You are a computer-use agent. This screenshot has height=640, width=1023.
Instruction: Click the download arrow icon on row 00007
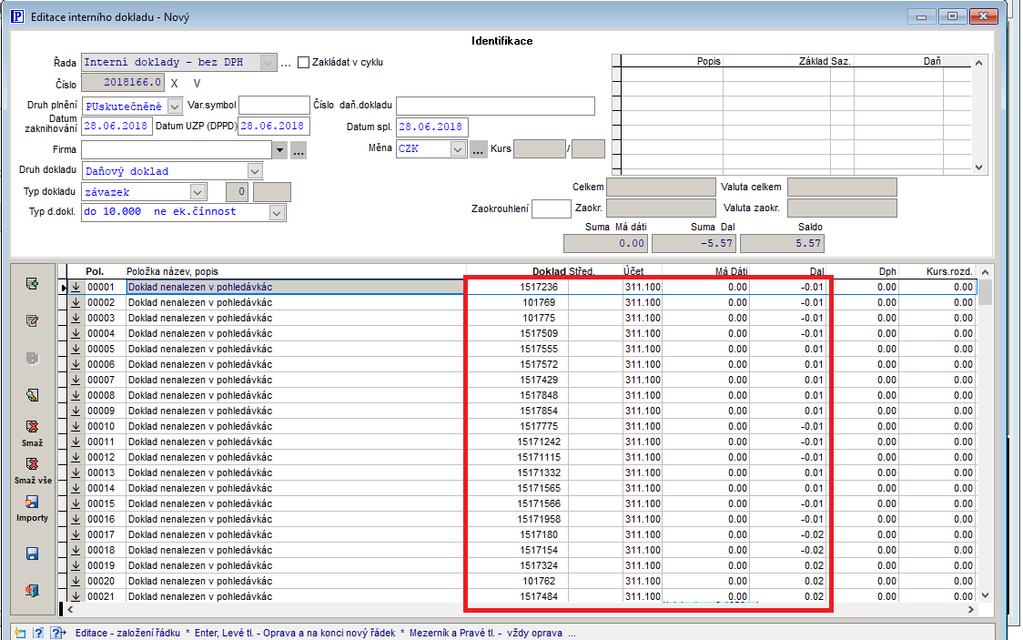pyautogui.click(x=76, y=380)
